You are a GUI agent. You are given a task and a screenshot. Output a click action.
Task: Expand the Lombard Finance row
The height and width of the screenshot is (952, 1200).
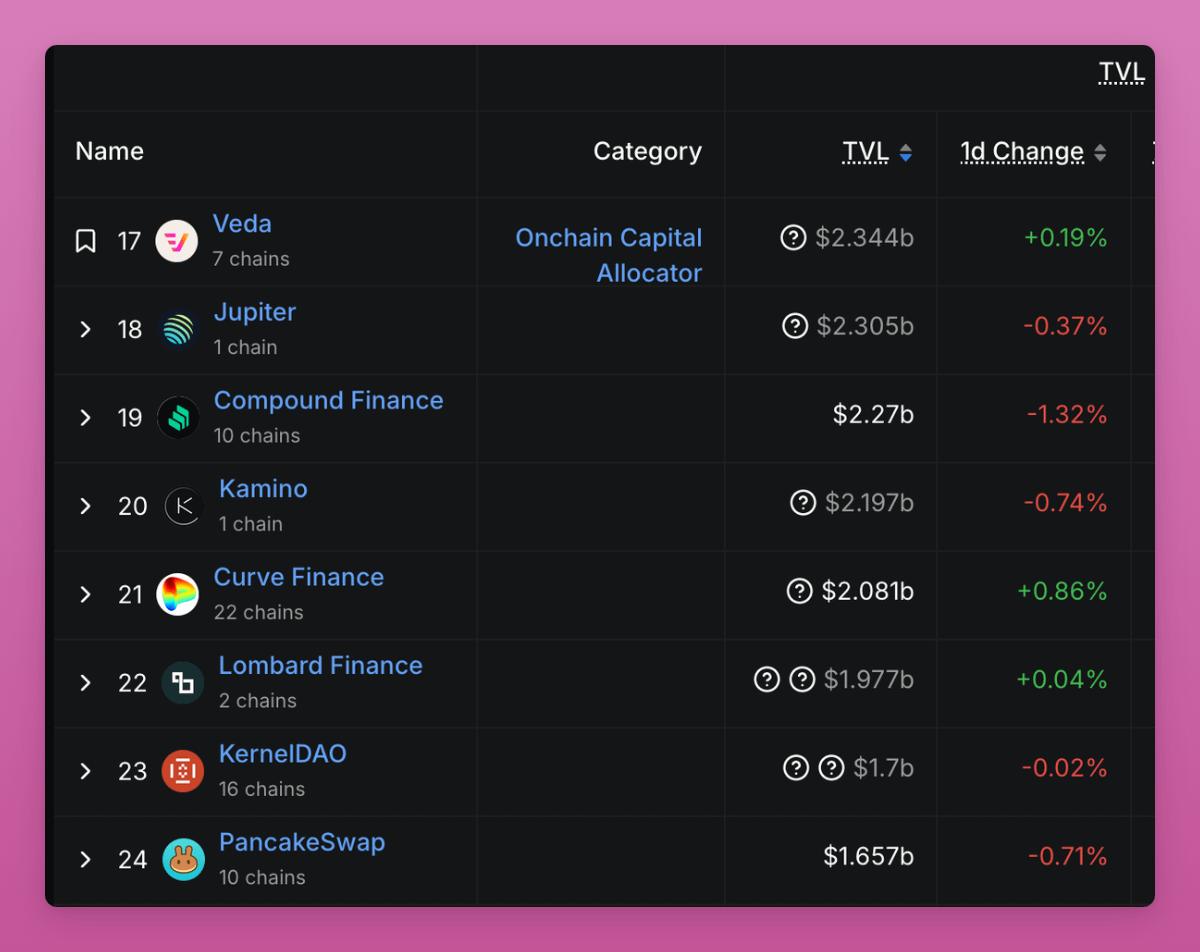(86, 682)
